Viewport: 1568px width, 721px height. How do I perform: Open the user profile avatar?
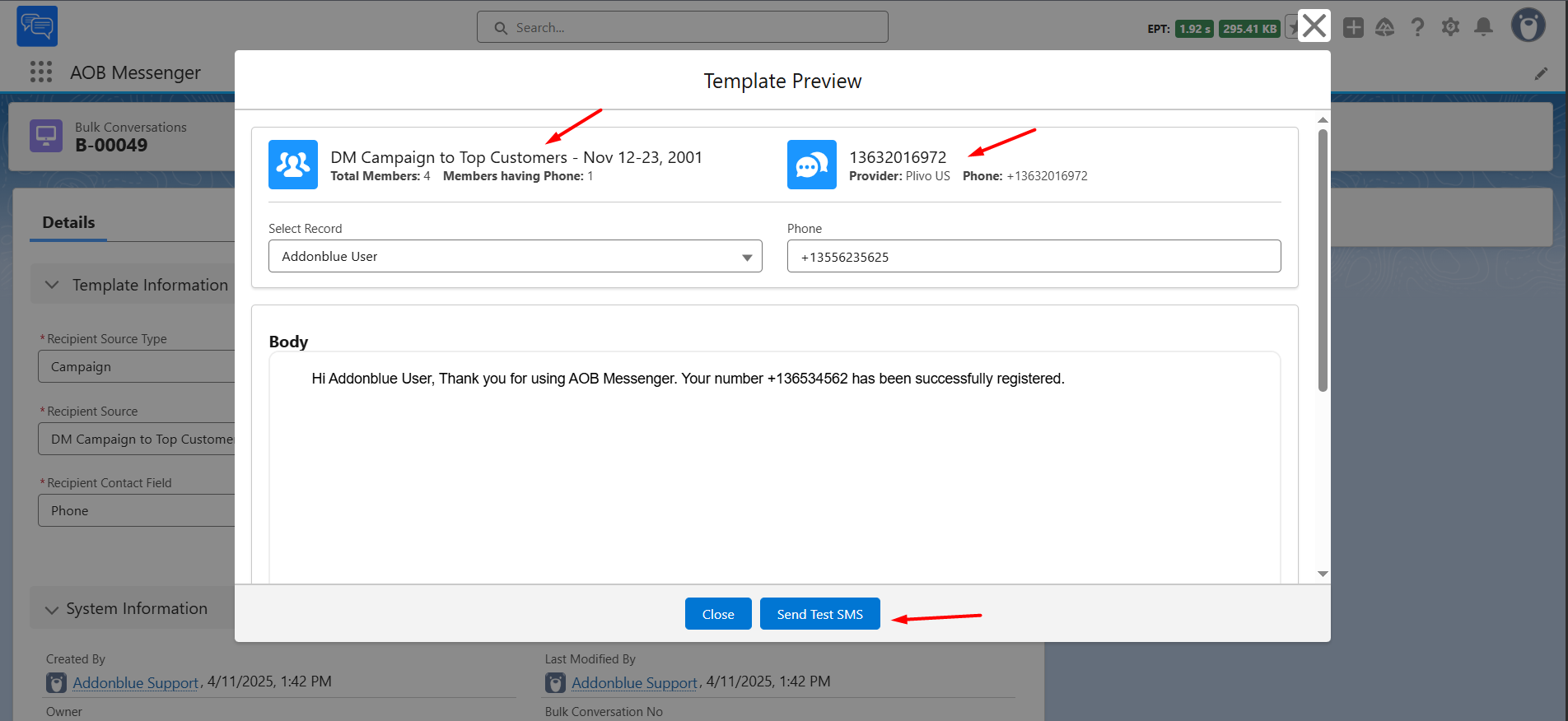[1528, 26]
